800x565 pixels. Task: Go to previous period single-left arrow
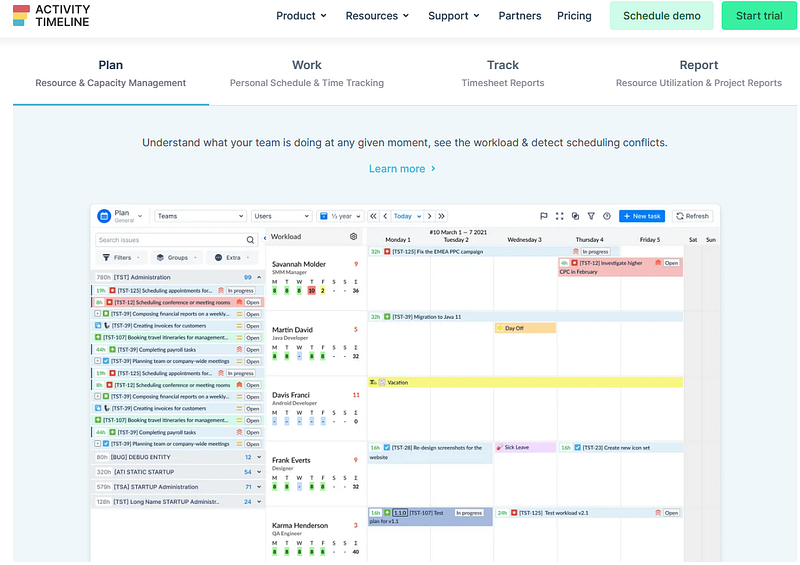point(385,216)
